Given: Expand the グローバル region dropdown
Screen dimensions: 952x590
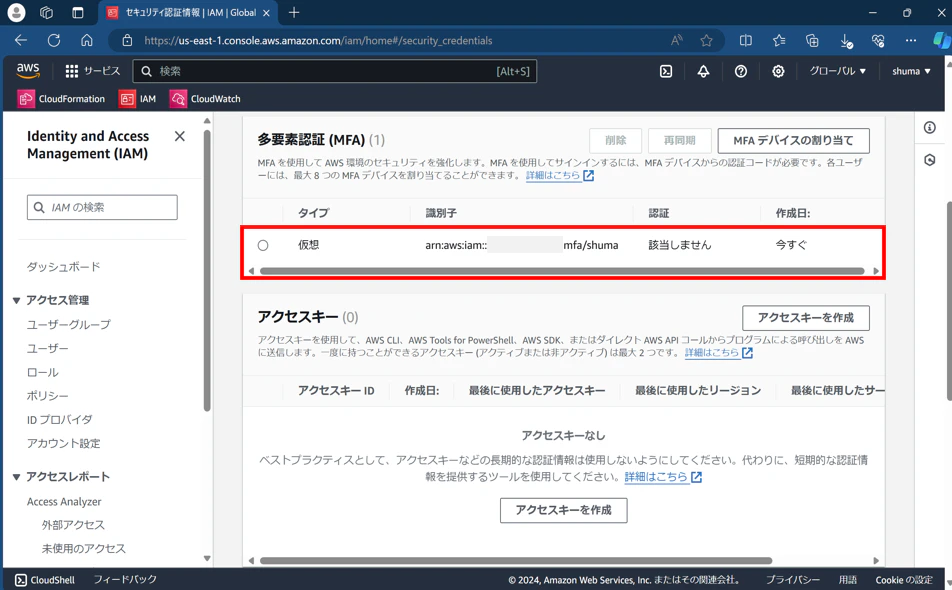Looking at the screenshot, I should coord(837,71).
